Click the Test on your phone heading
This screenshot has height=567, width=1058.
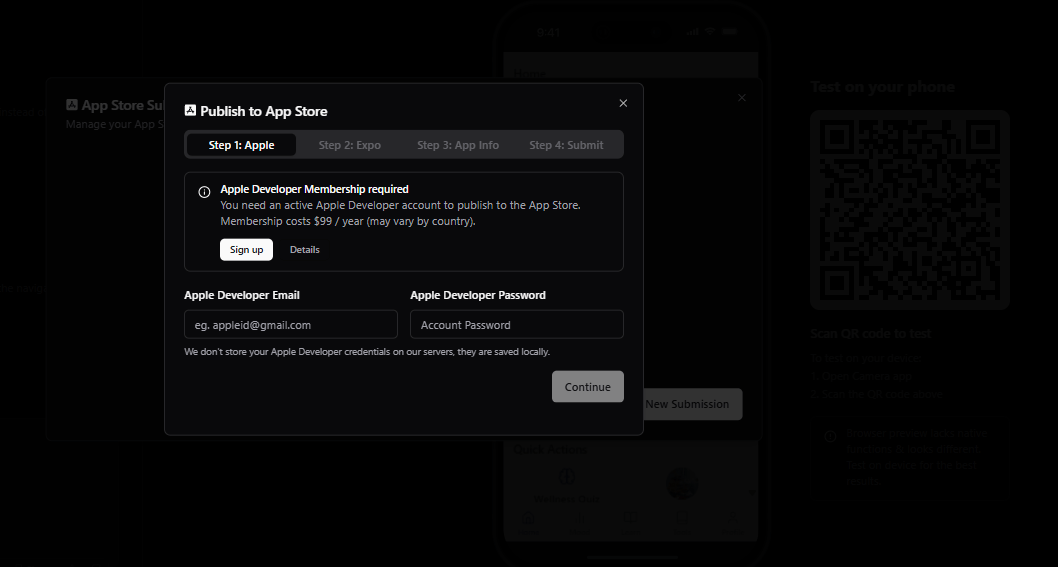click(x=883, y=87)
